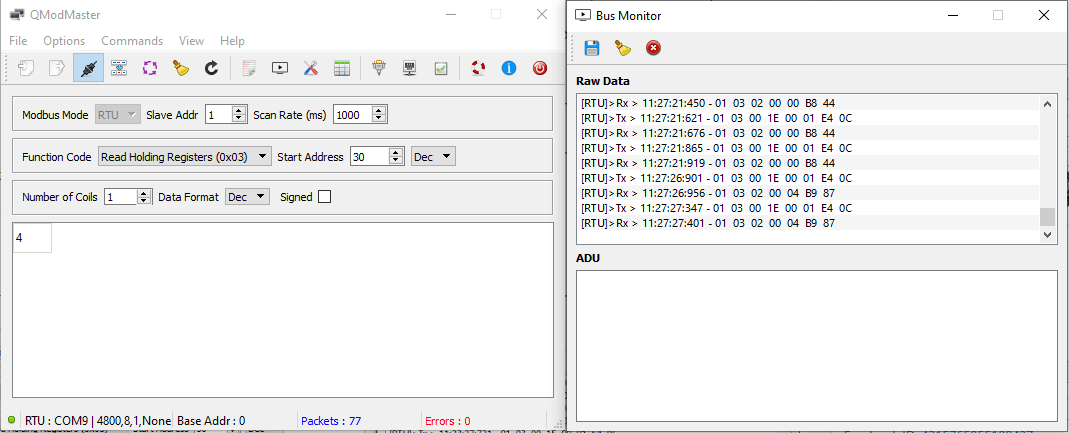This screenshot has width=1069, height=433.
Task: Select the Tx 11:27:21:865 raw data row
Action: point(809,148)
